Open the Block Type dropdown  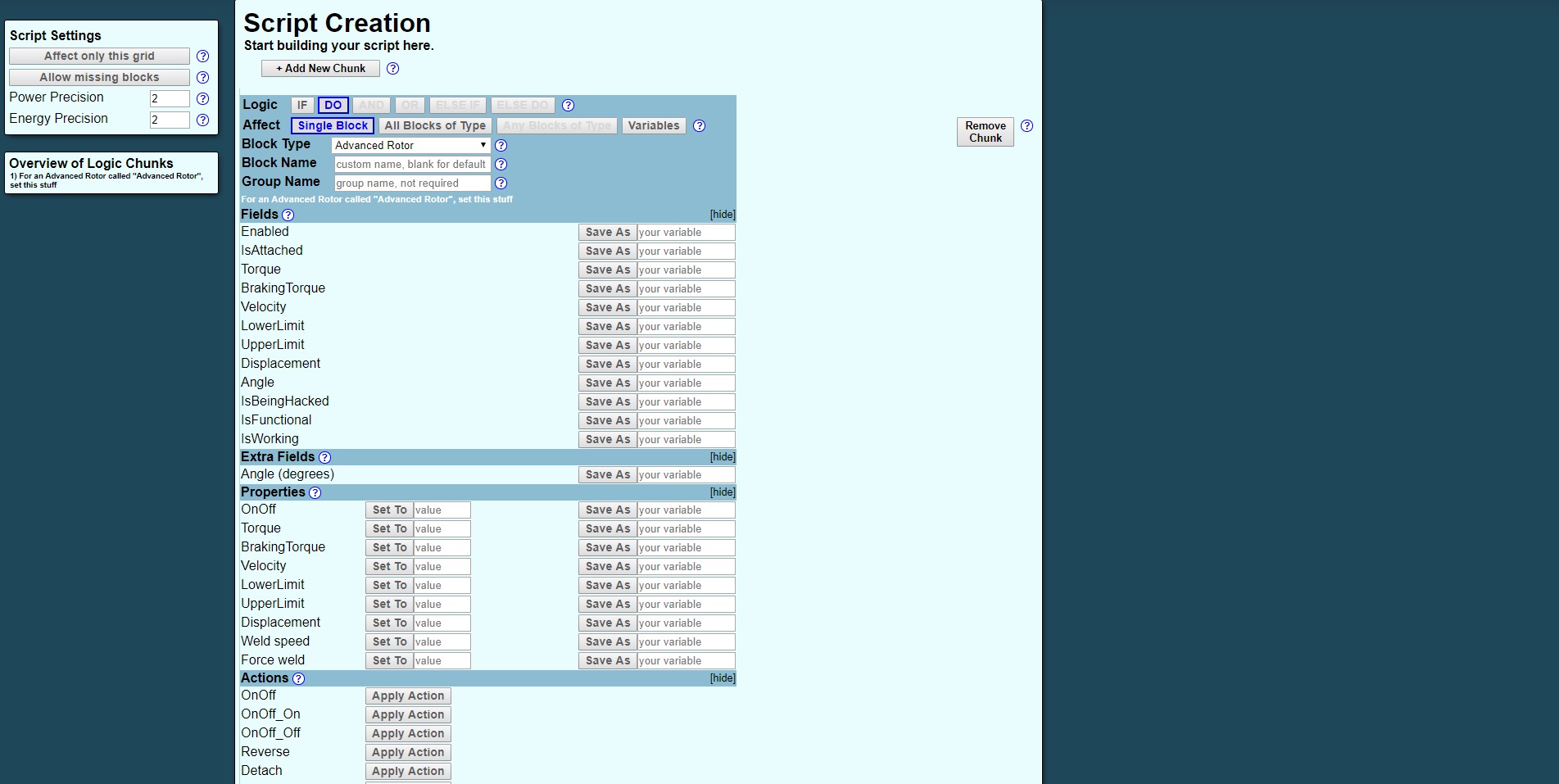coord(410,146)
